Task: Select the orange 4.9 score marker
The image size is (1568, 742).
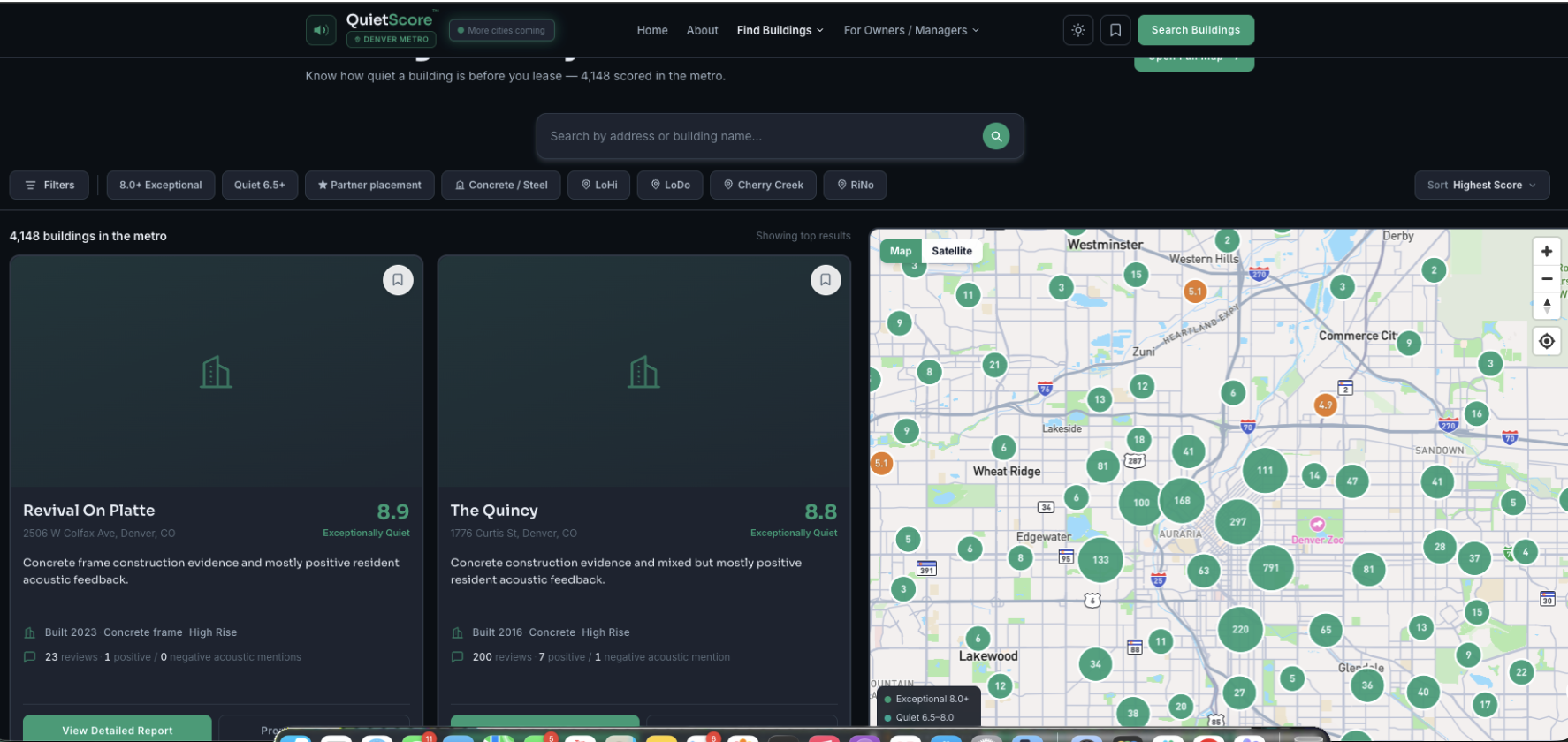Action: click(1325, 405)
